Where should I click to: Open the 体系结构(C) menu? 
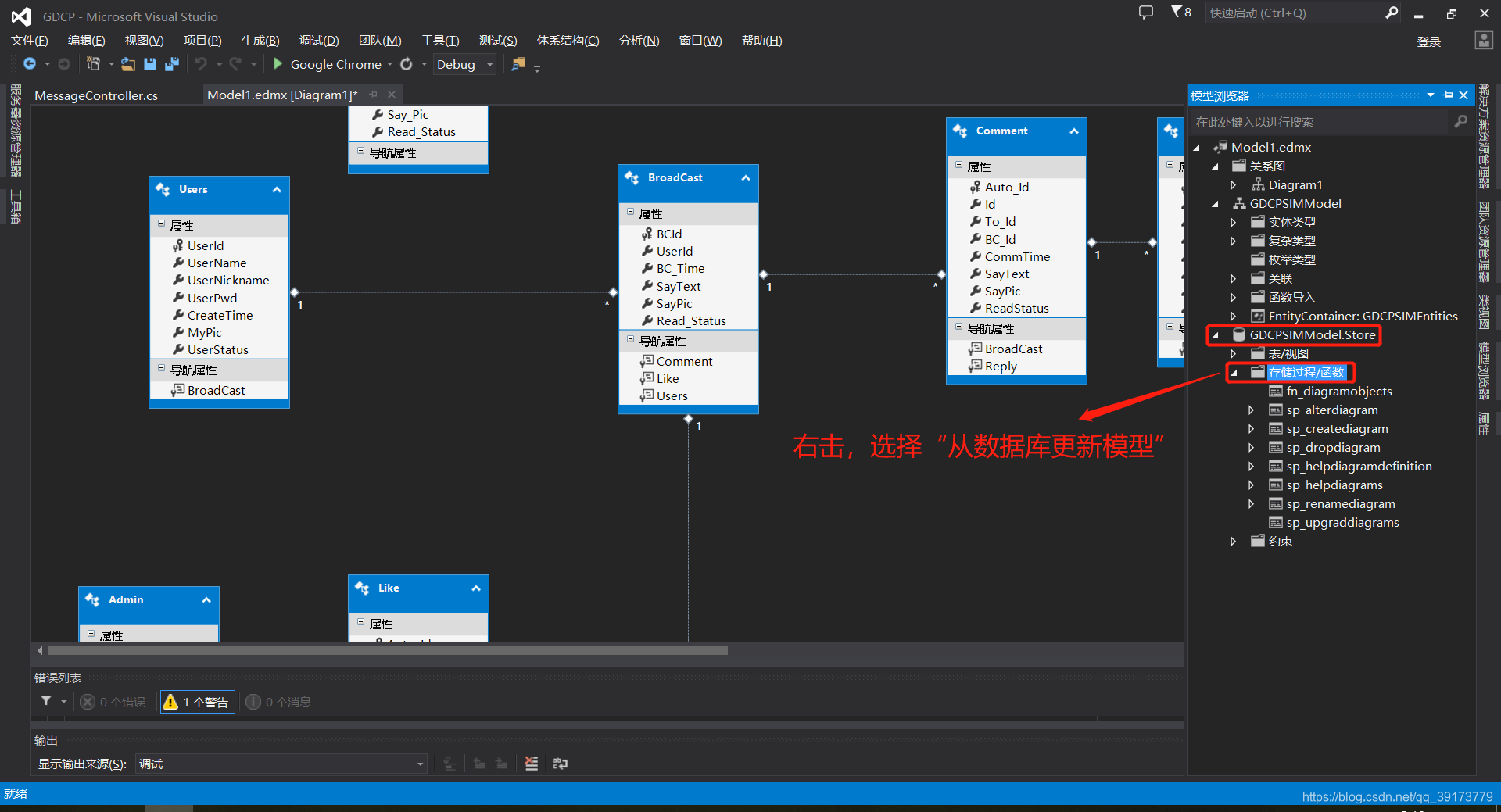pyautogui.click(x=568, y=41)
